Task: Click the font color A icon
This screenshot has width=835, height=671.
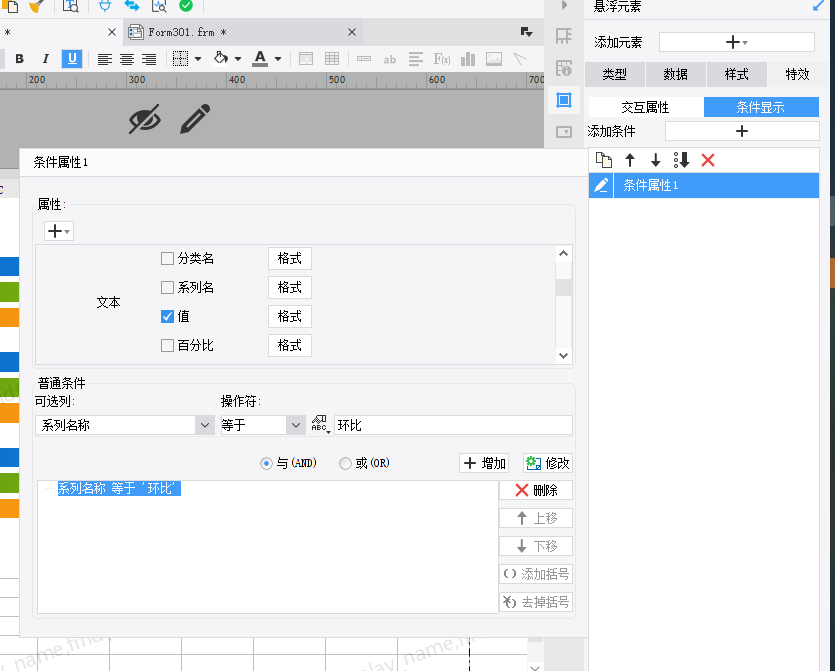Action: 260,58
